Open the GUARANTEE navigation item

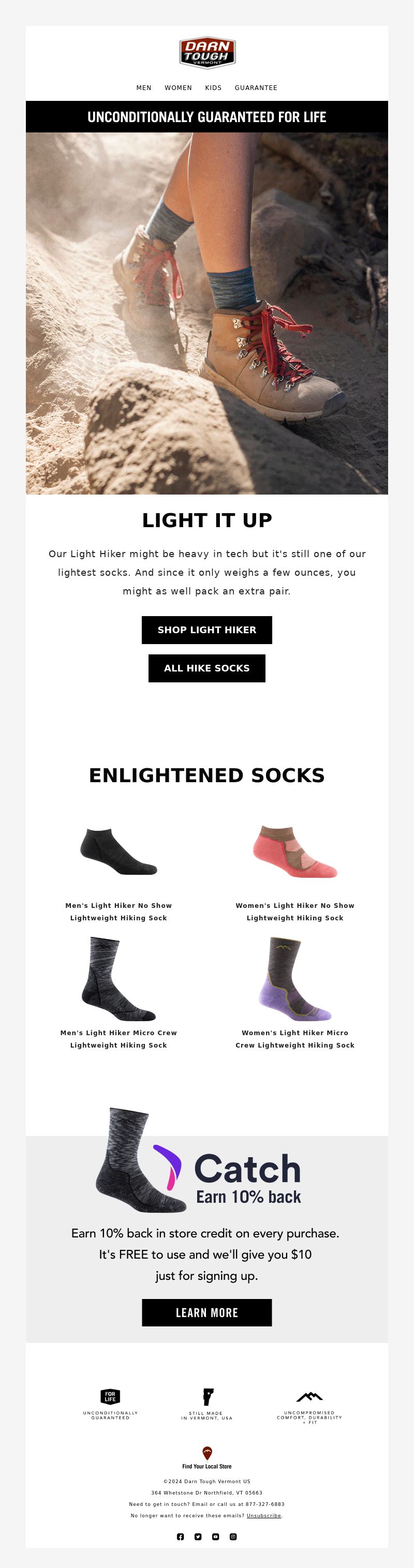coord(256,87)
